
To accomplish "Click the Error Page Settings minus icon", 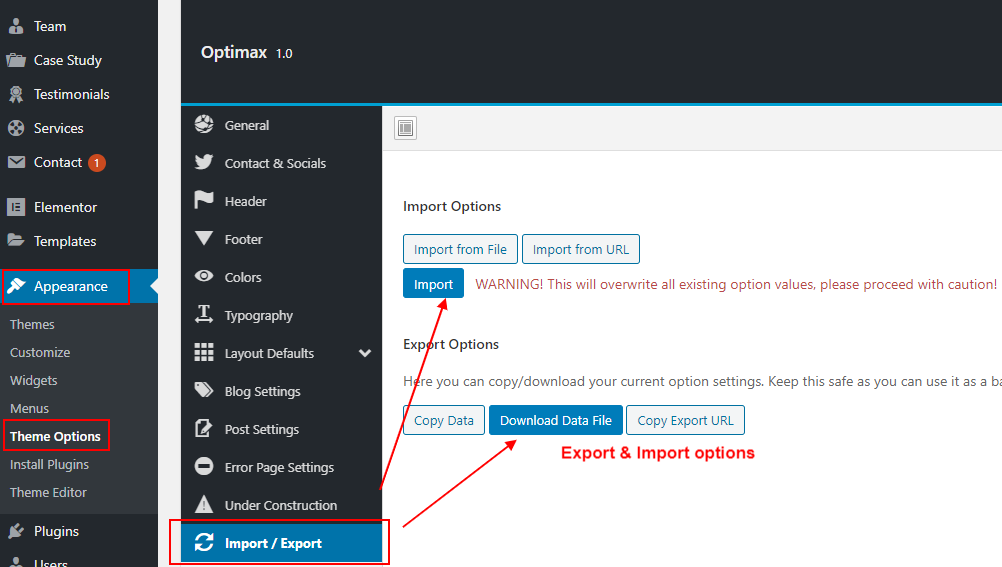I will click(x=204, y=466).
